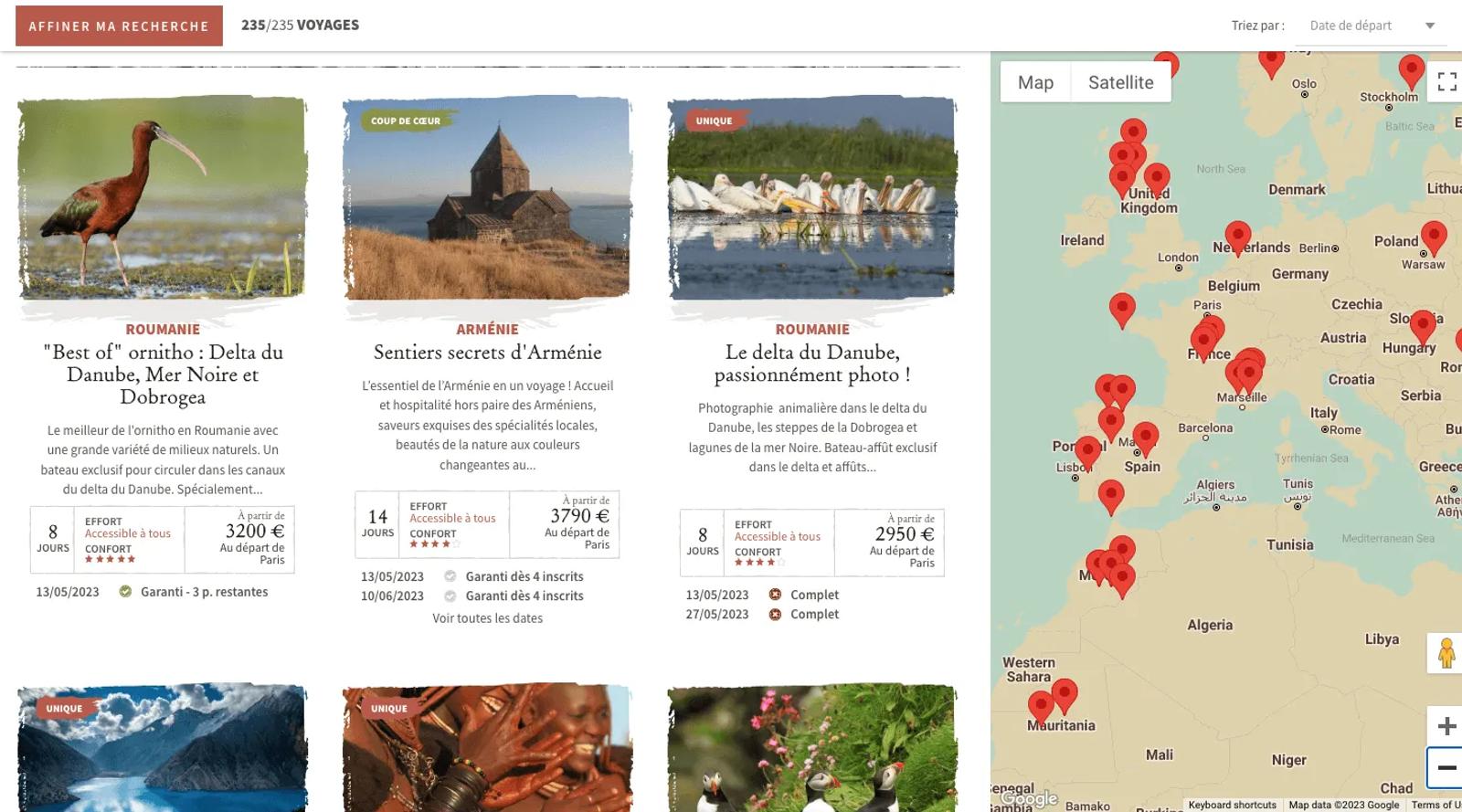1462x812 pixels.
Task: Switch to the Map view tab
Action: coord(1035,82)
